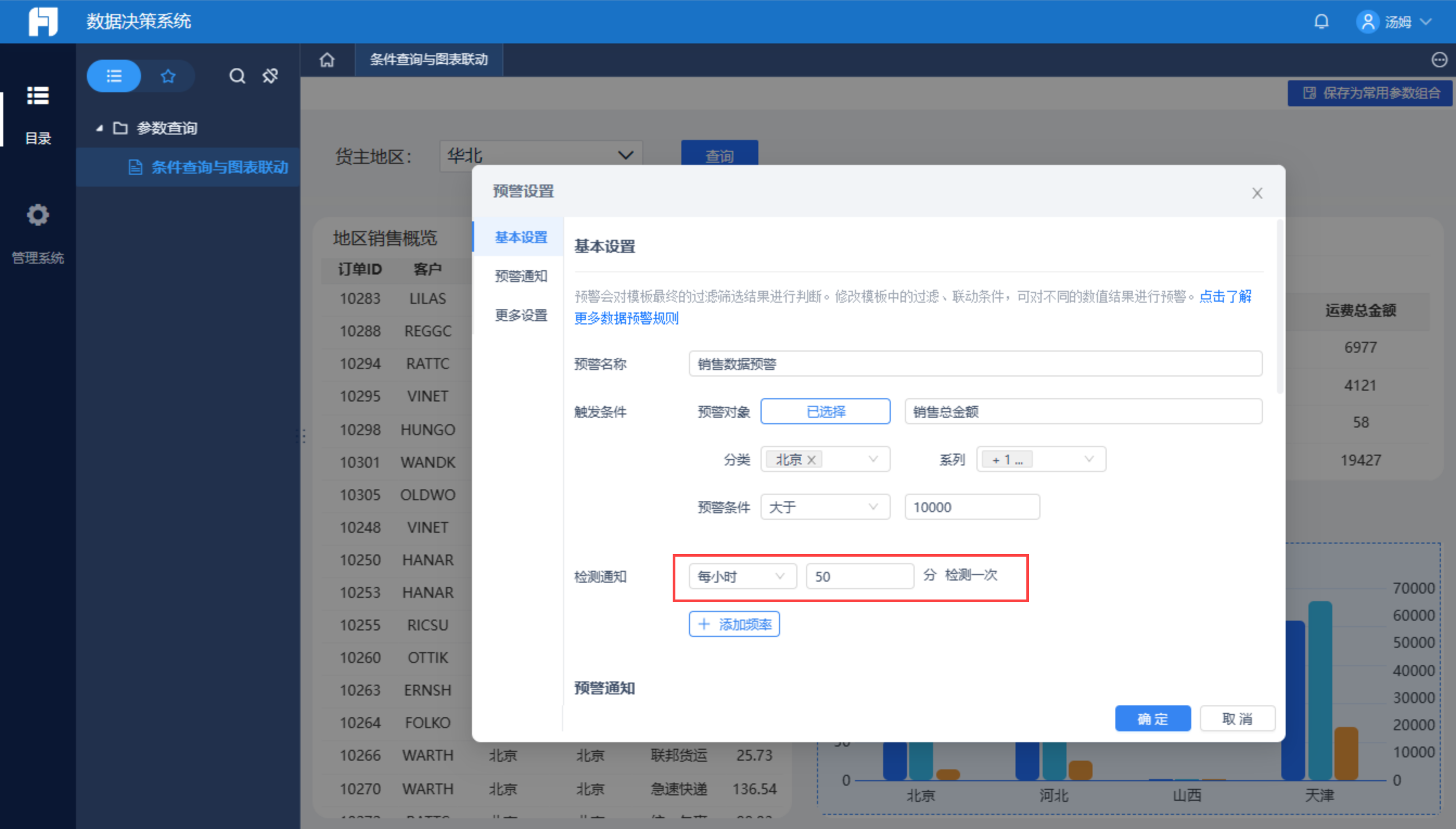Click the pin sidebar icon
Viewport: 1456px width, 829px height.
coord(270,76)
